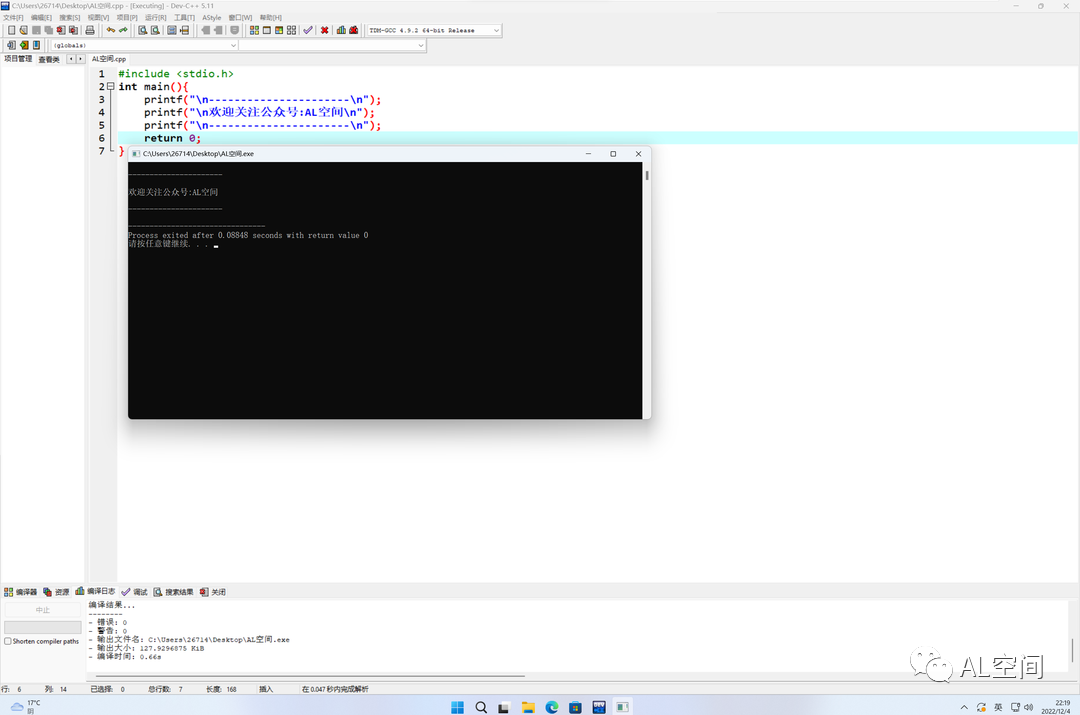Click the Save All toolbar icon
This screenshot has height=715, width=1080.
coord(48,30)
